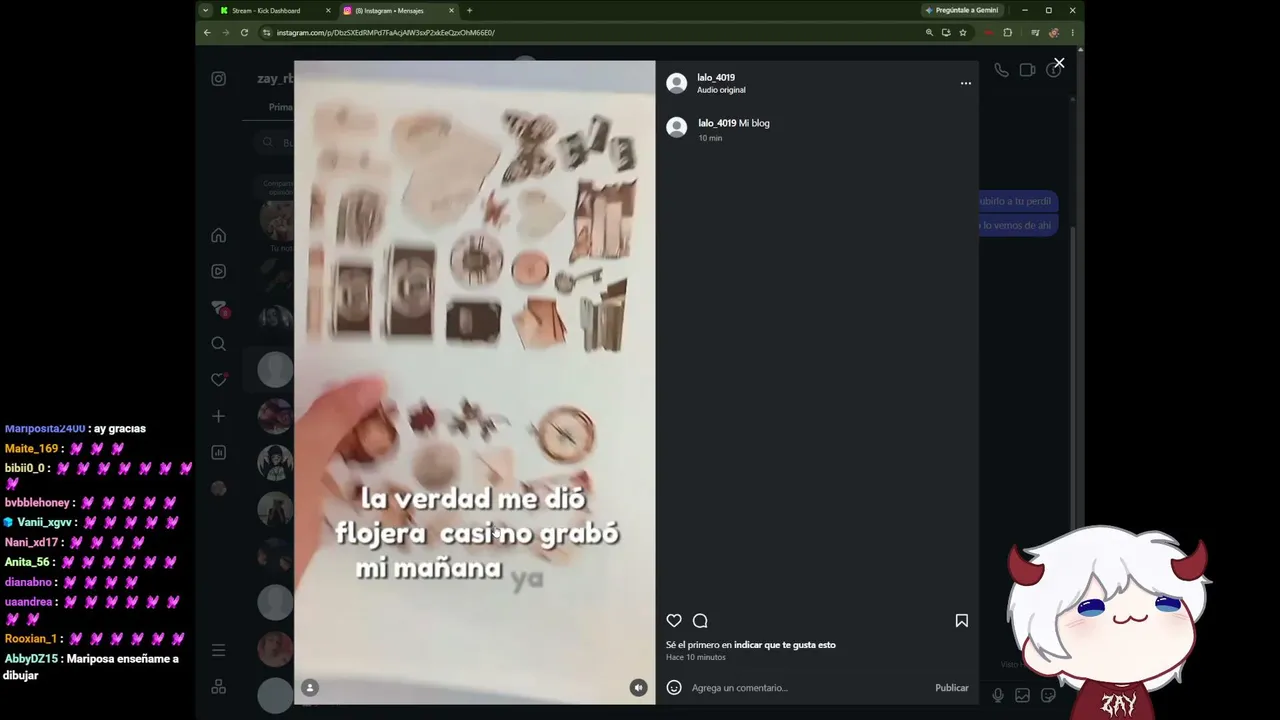Post the comment with Publicar
1280x720 pixels.
point(952,688)
